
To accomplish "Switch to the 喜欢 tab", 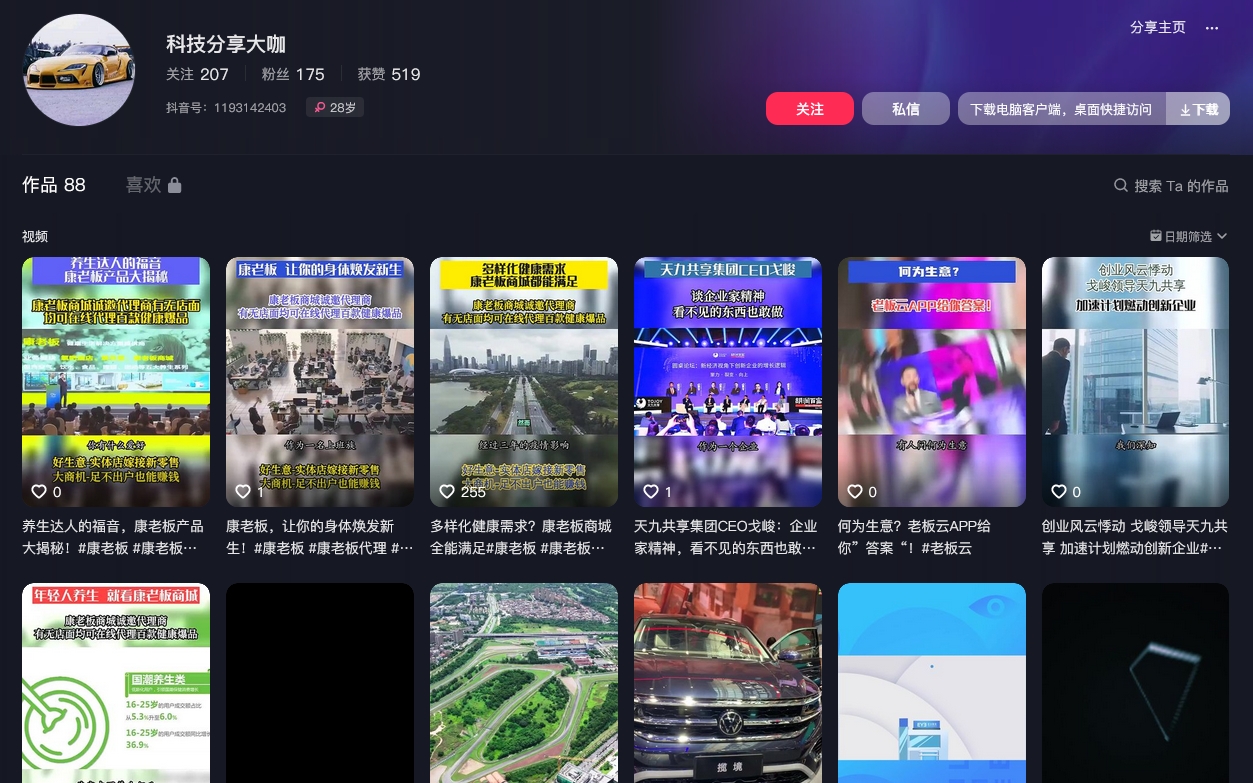I will [153, 185].
